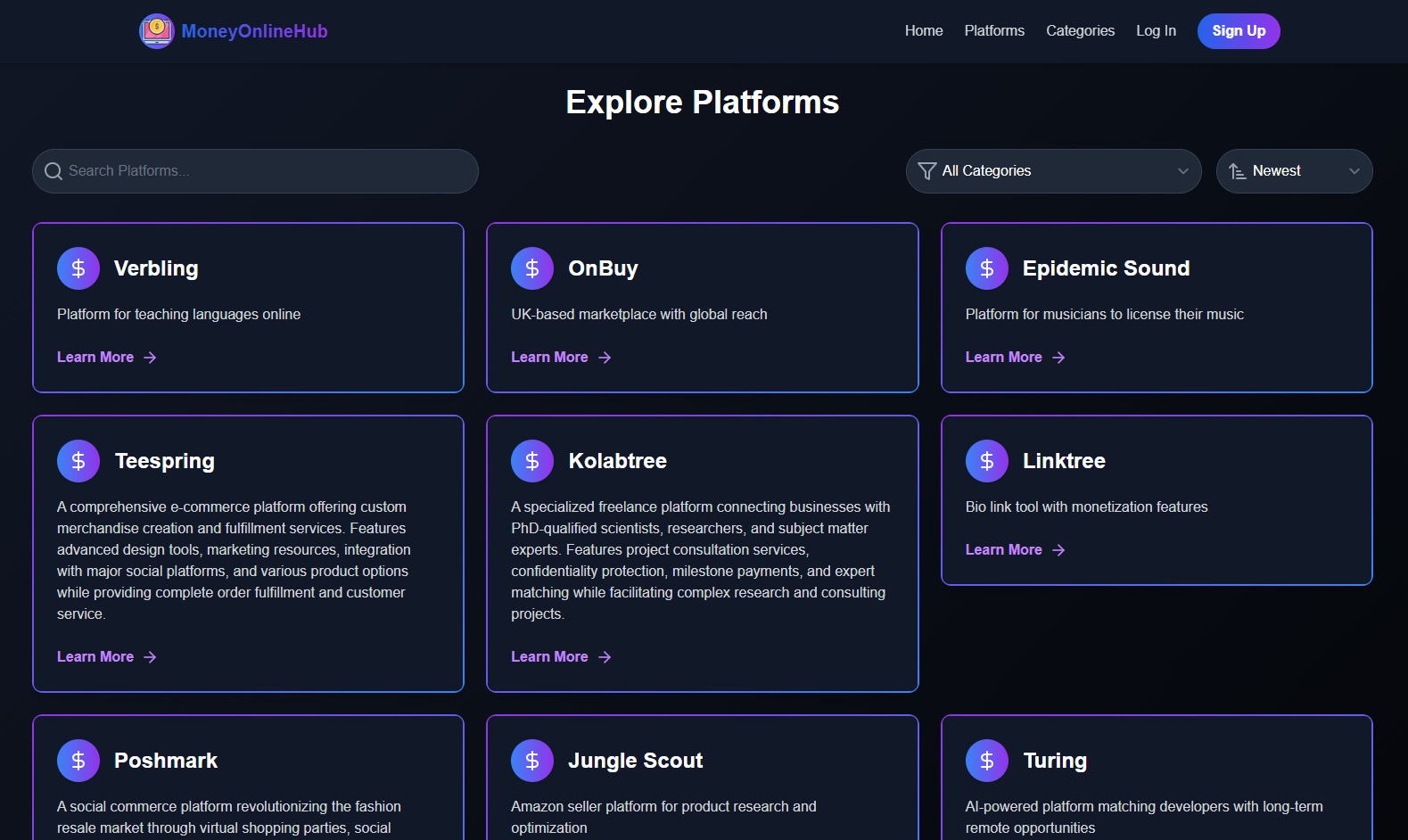Click 'UK-based marketplace with global reach' description

click(639, 315)
